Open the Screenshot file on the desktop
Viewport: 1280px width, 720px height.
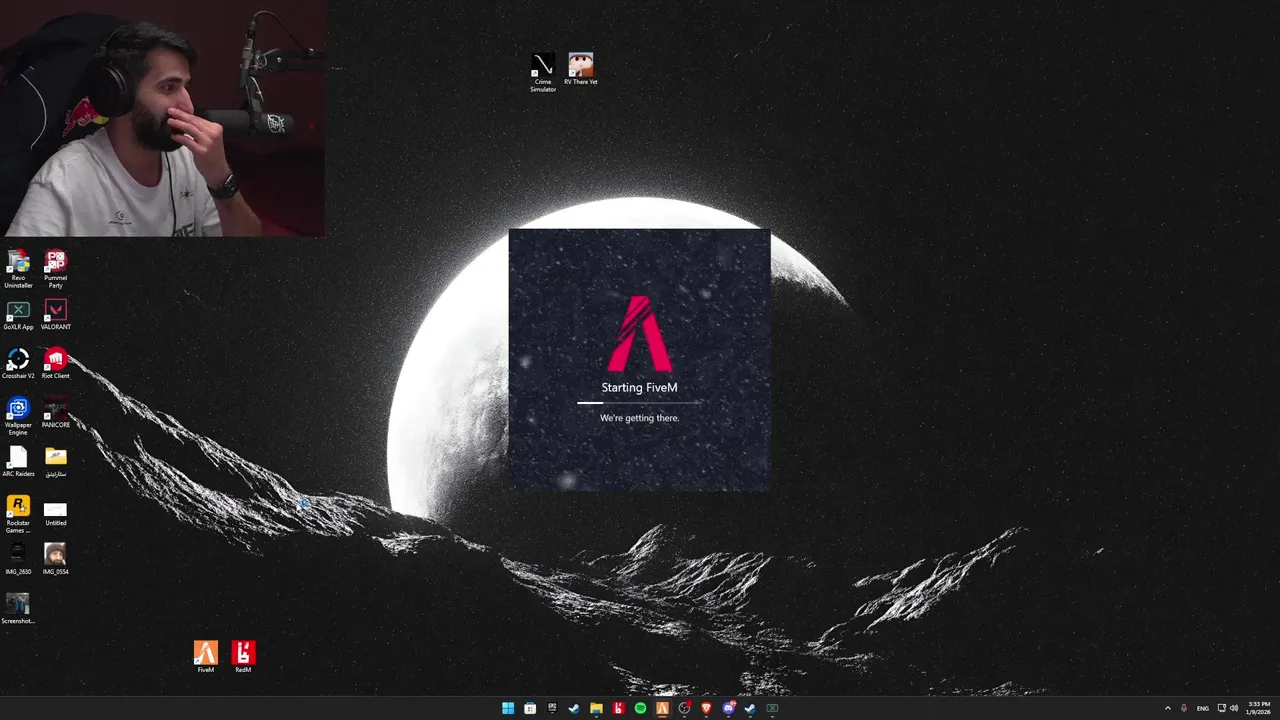click(18, 609)
